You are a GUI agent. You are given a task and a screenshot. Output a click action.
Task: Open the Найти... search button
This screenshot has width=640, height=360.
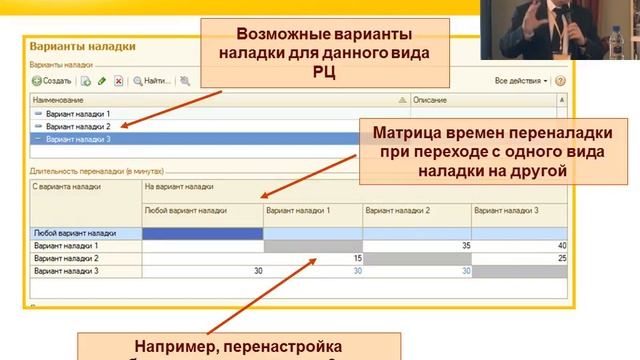152,81
